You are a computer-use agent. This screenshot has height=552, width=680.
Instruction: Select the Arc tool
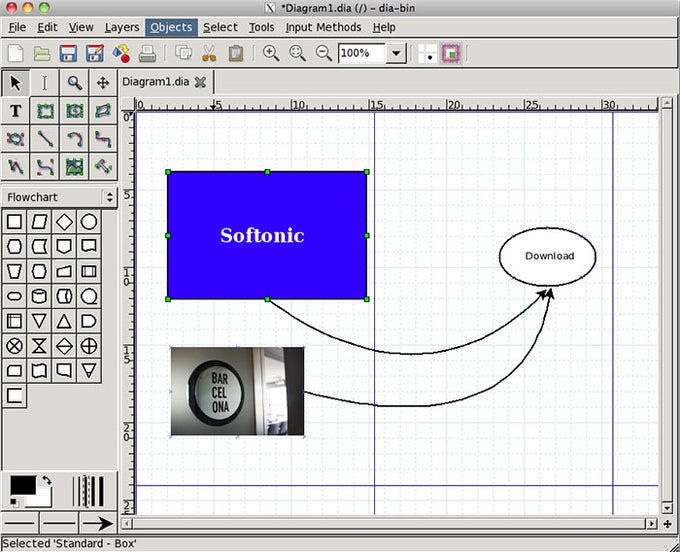click(74, 139)
